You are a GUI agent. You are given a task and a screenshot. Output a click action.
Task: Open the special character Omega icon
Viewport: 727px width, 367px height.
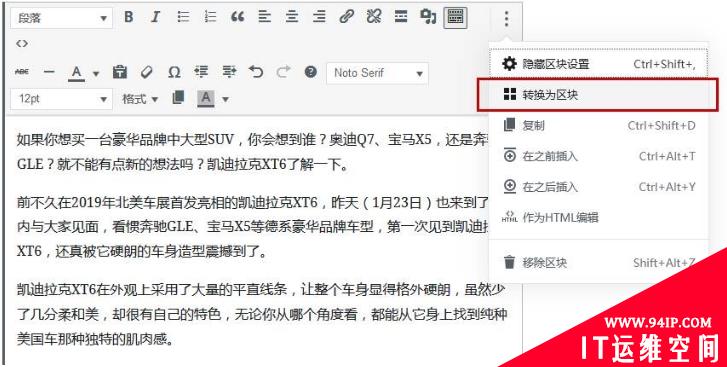tap(174, 72)
